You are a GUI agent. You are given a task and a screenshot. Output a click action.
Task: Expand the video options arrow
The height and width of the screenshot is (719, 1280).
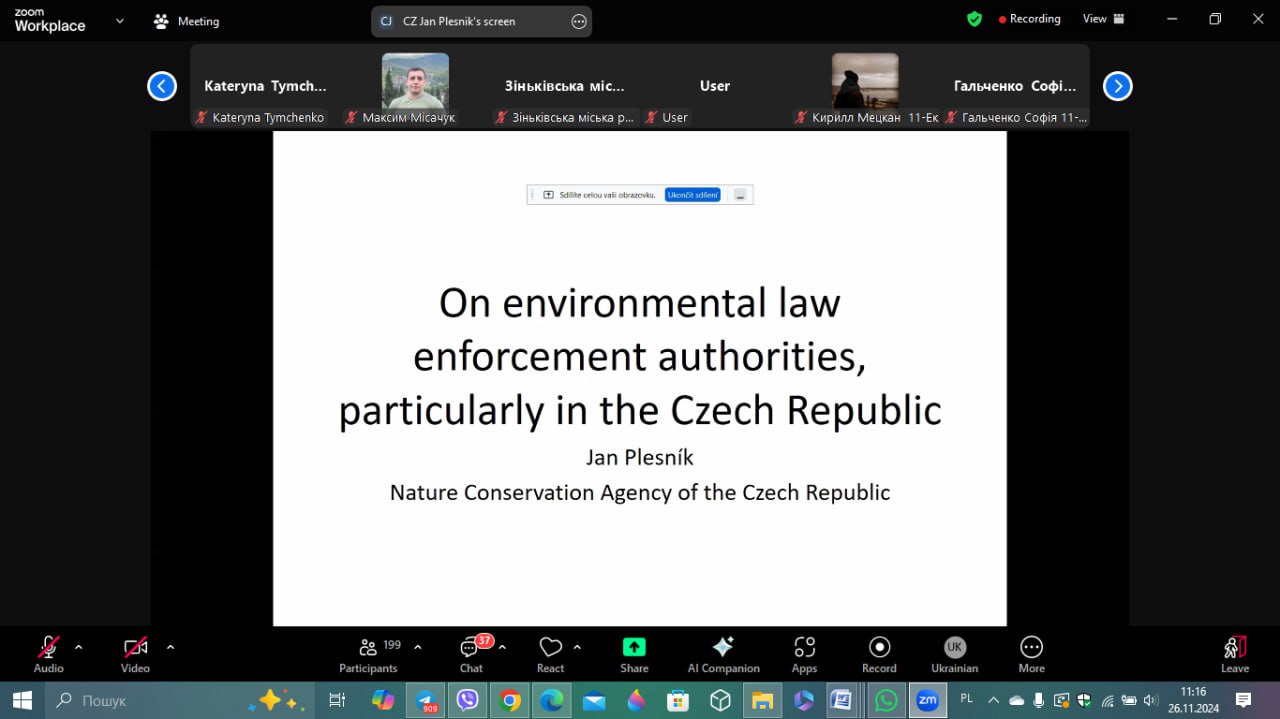point(170,647)
